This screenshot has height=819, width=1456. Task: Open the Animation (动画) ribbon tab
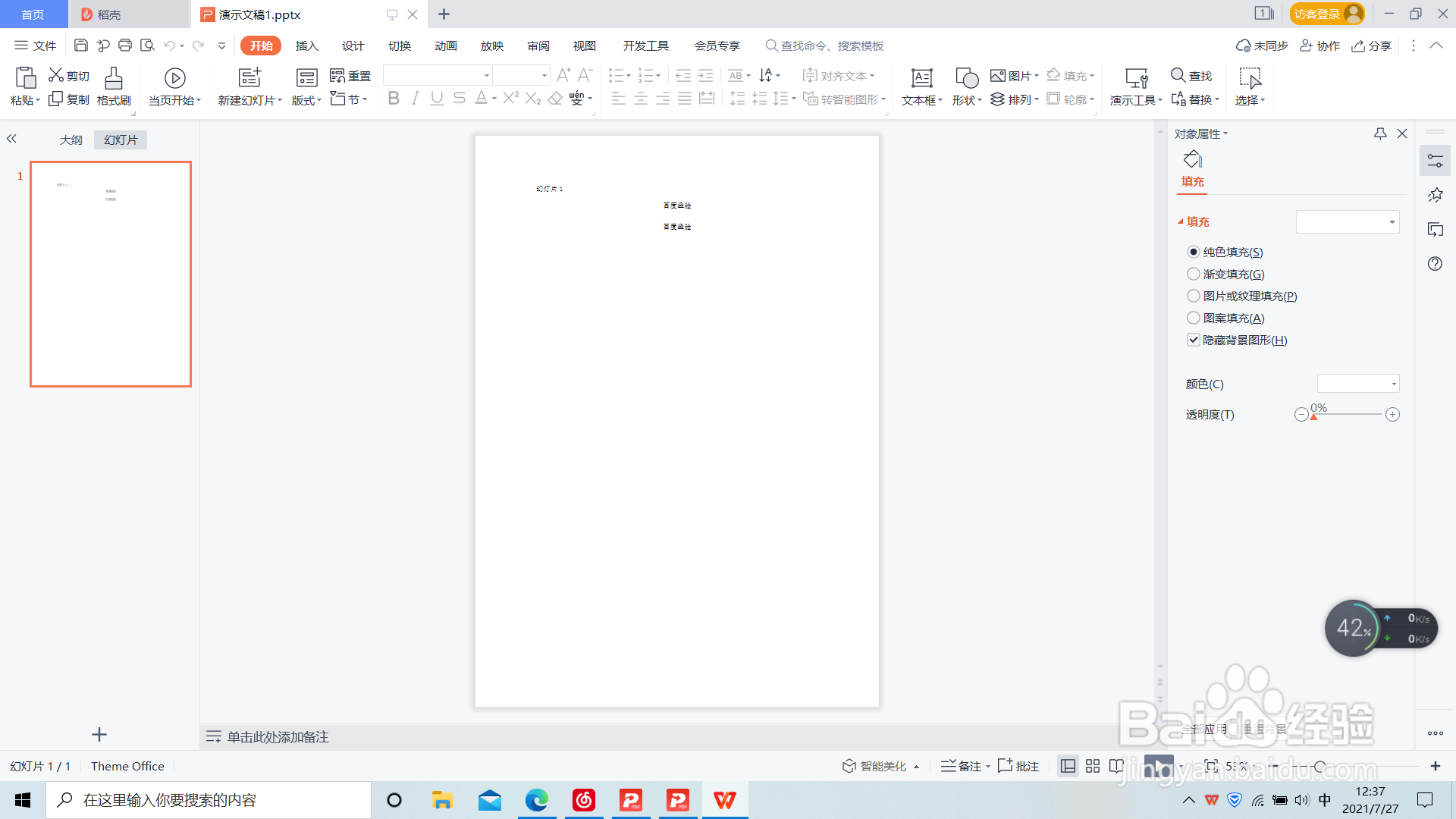coord(445,45)
